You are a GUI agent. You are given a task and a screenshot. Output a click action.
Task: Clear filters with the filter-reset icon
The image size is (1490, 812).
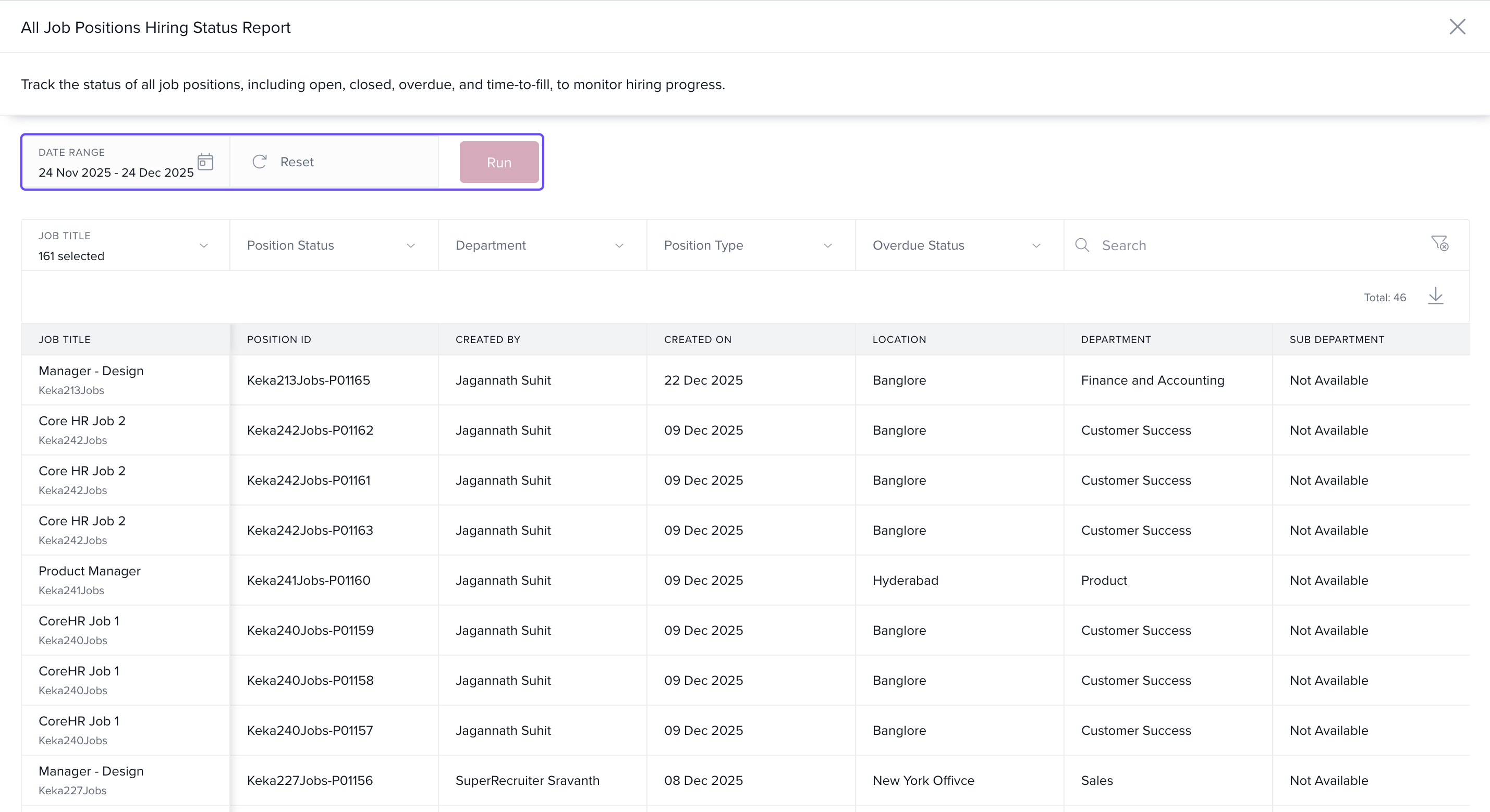tap(1439, 243)
